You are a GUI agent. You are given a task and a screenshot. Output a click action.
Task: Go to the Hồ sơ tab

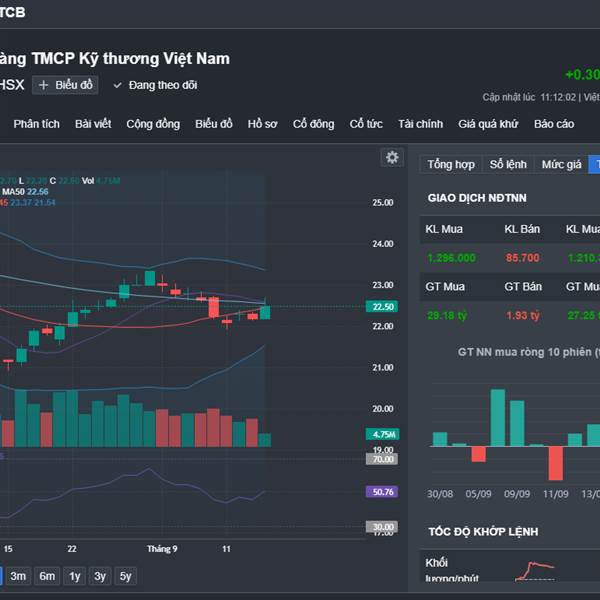click(x=262, y=124)
